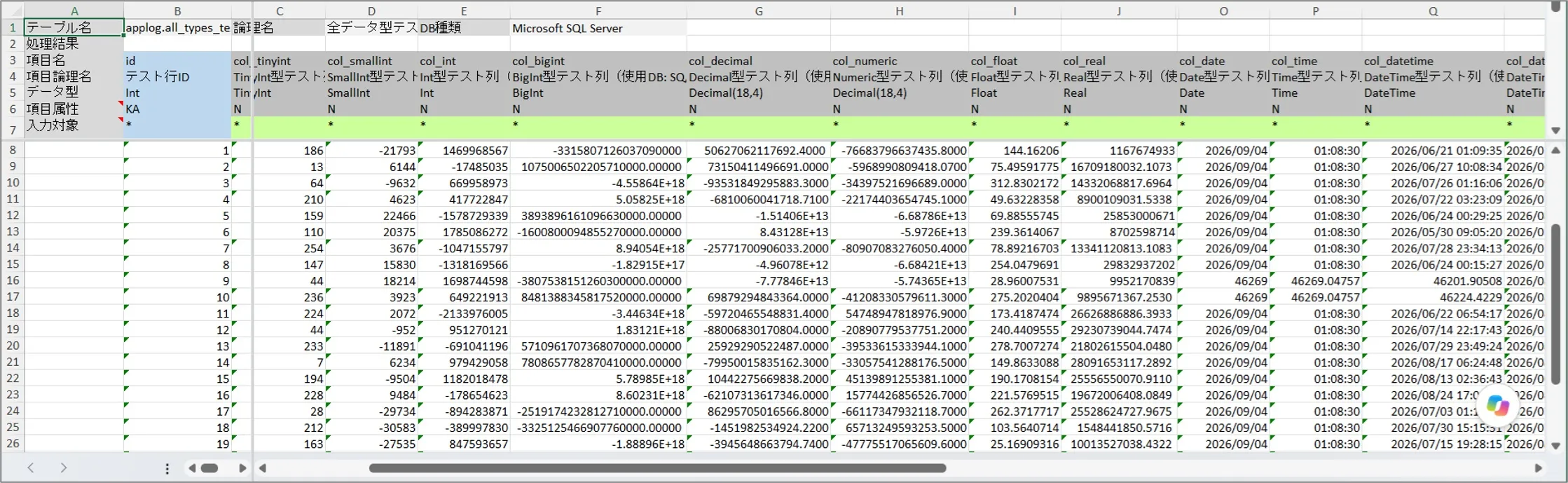
Task: Select the cell showing 46201.90508
Action: pyautogui.click(x=1433, y=280)
